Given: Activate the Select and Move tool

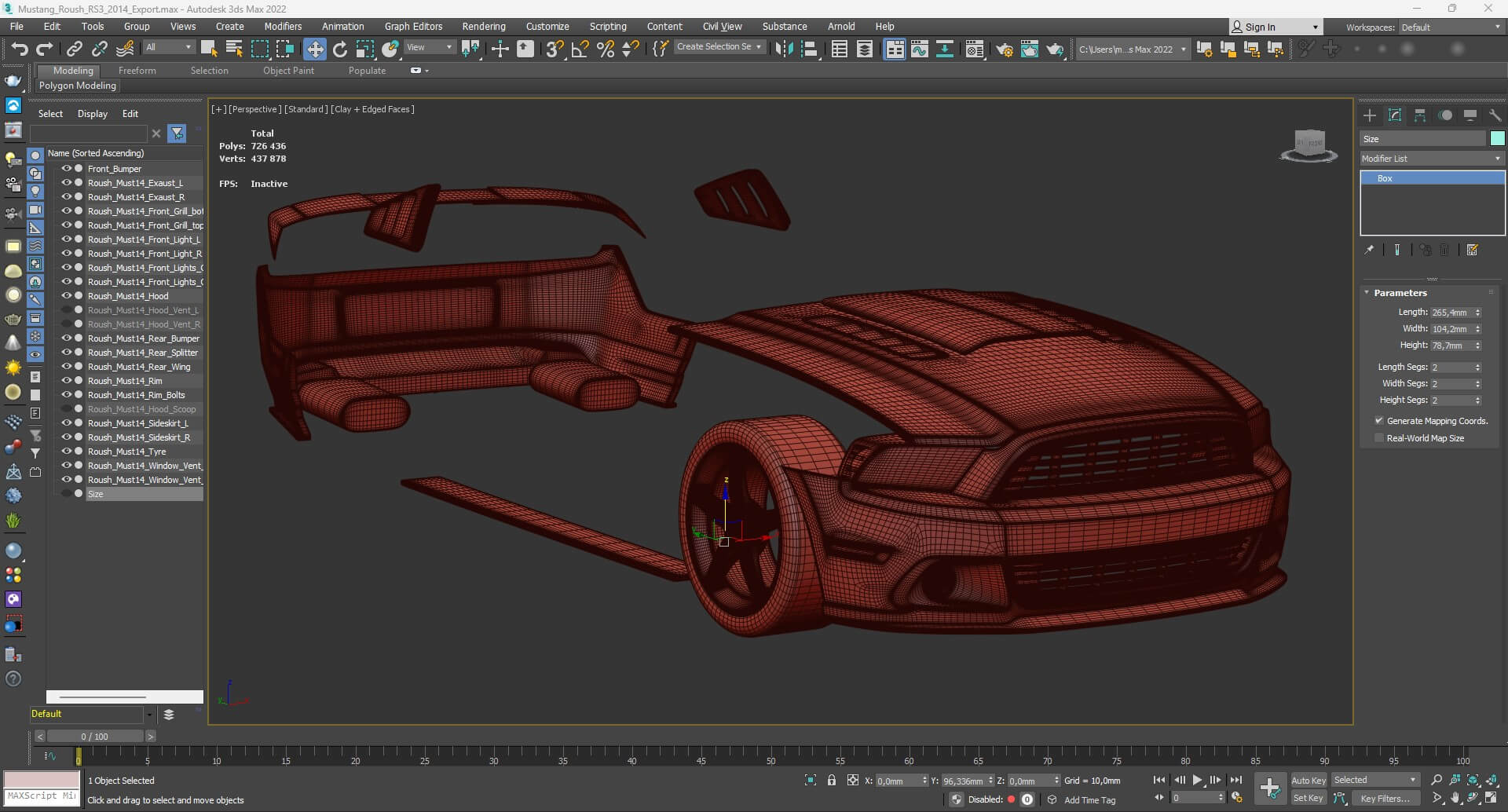Looking at the screenshot, I should [314, 49].
